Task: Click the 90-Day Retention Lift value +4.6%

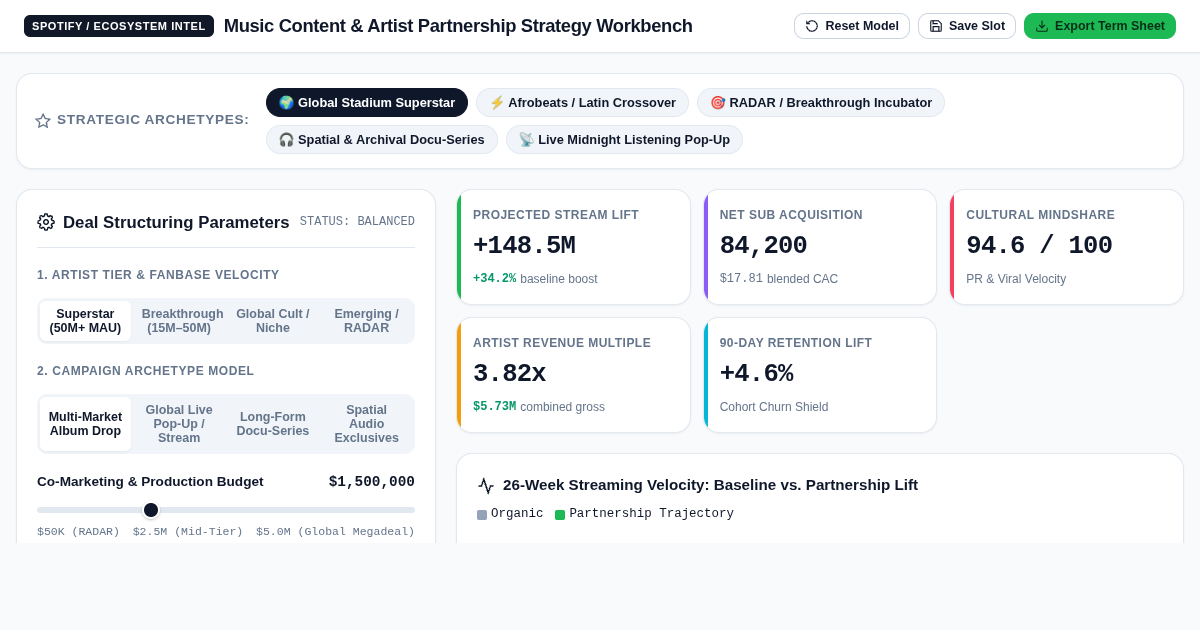Action: (756, 374)
